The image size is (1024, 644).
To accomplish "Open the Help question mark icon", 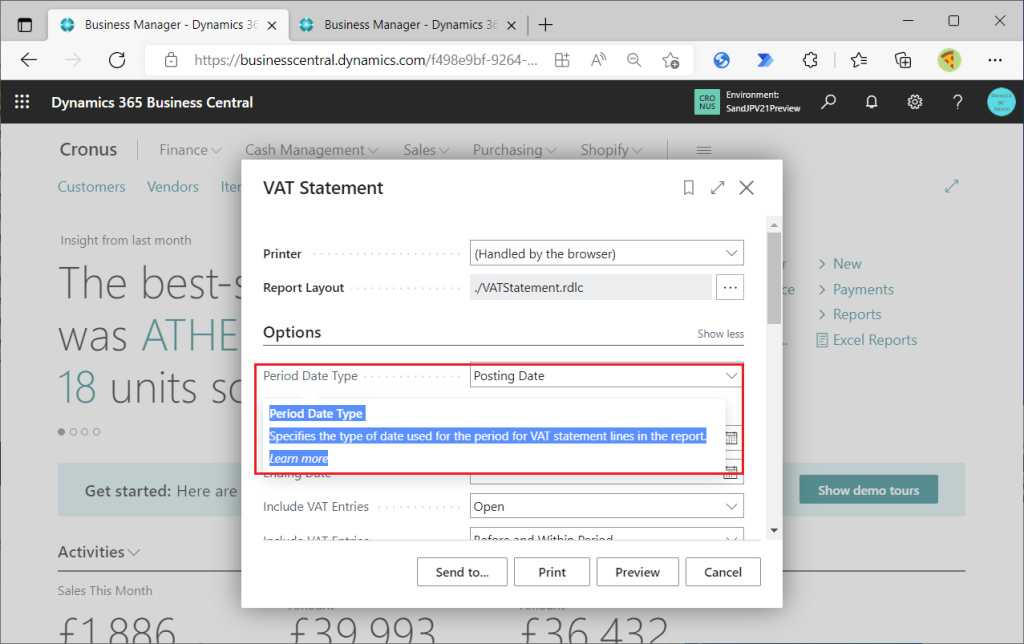I will pos(957,102).
